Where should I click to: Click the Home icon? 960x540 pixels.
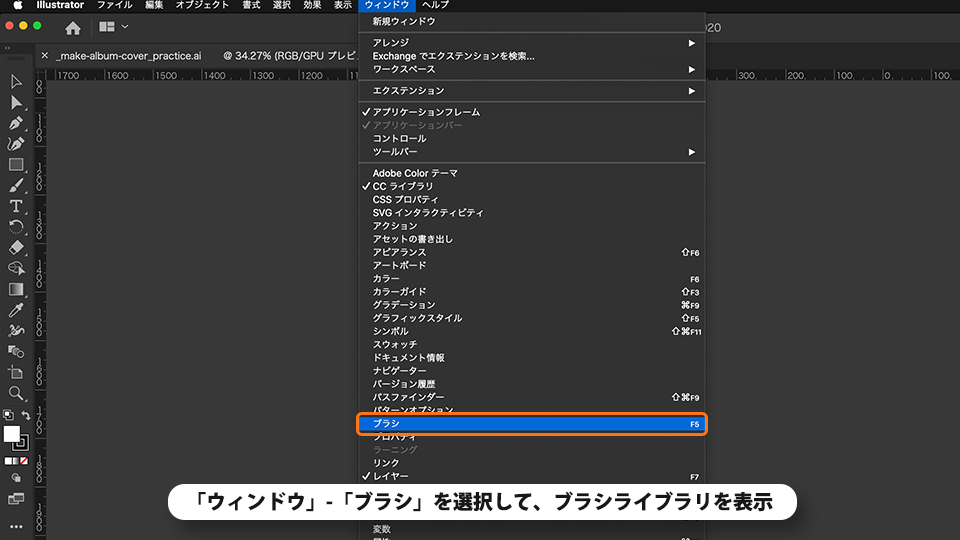tap(73, 28)
